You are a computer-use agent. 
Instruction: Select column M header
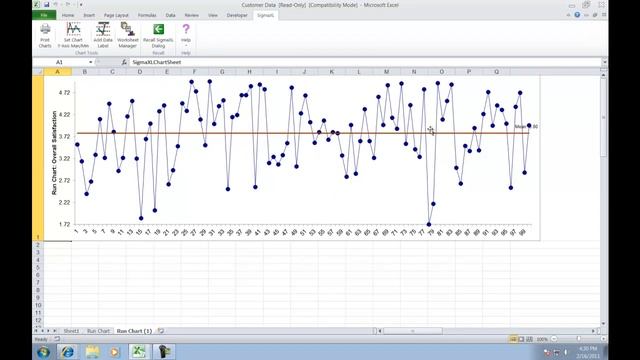tap(387, 71)
